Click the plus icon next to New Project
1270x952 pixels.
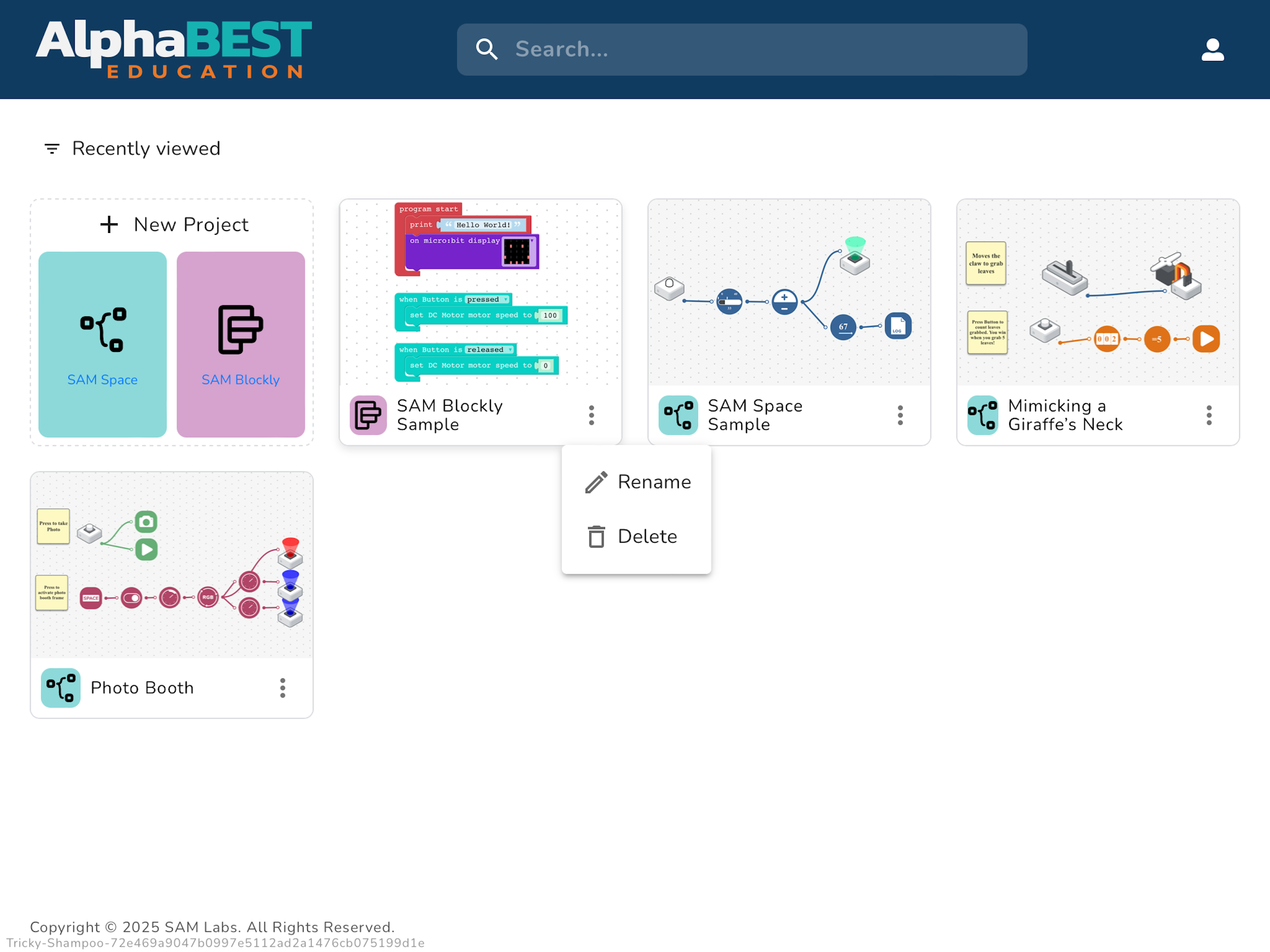point(109,224)
